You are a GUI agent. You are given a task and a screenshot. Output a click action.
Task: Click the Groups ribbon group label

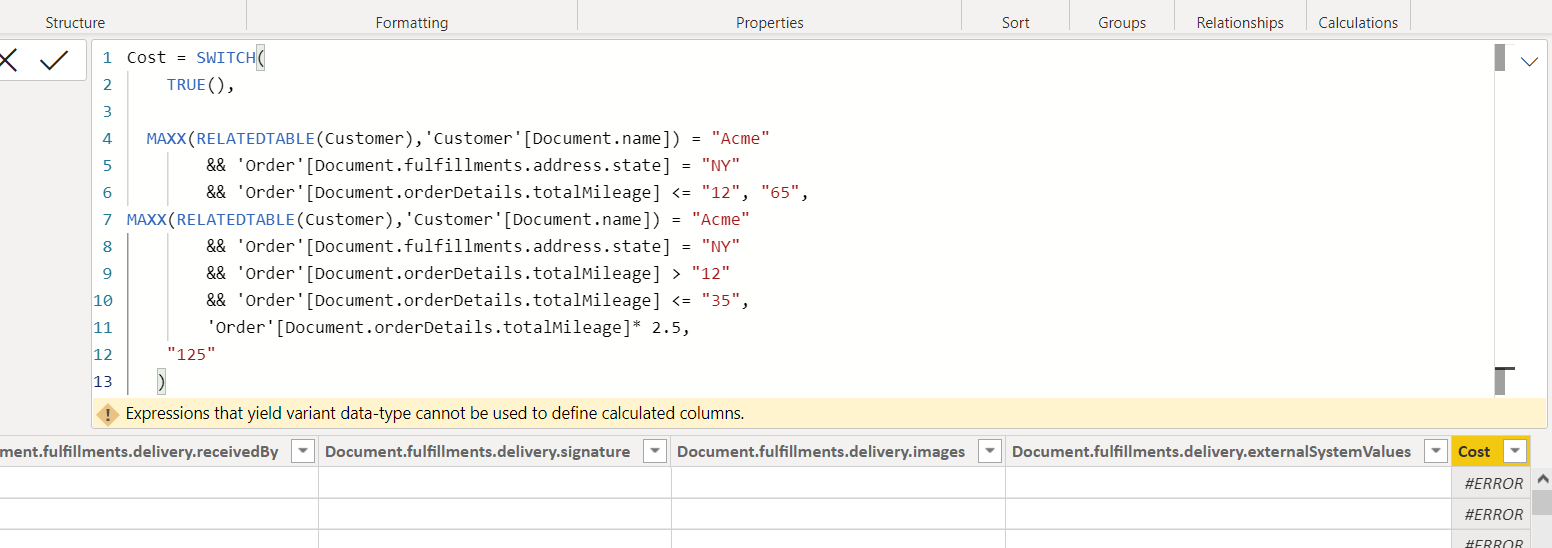1122,22
